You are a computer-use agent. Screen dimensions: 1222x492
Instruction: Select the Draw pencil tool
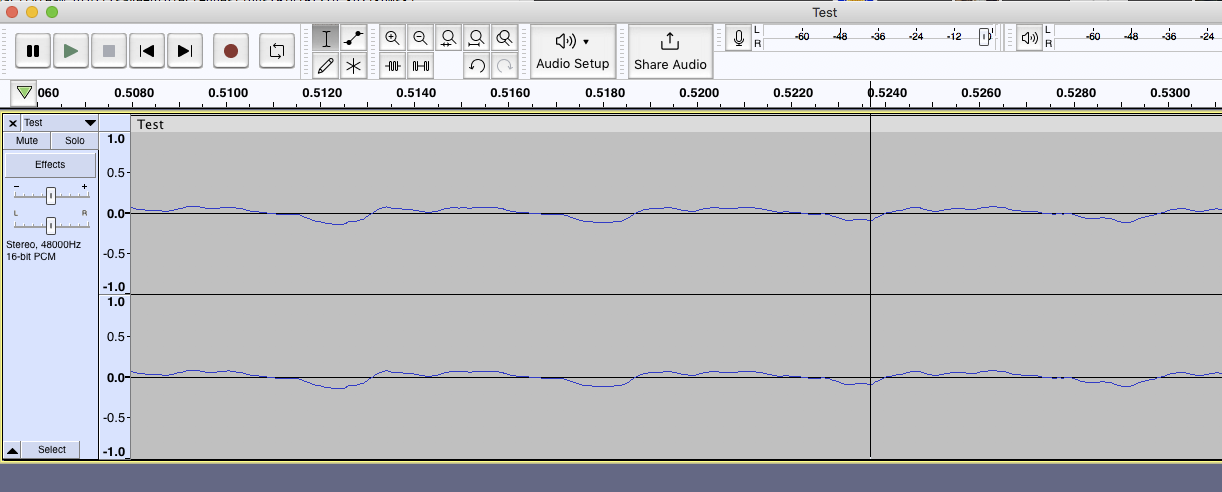325,66
